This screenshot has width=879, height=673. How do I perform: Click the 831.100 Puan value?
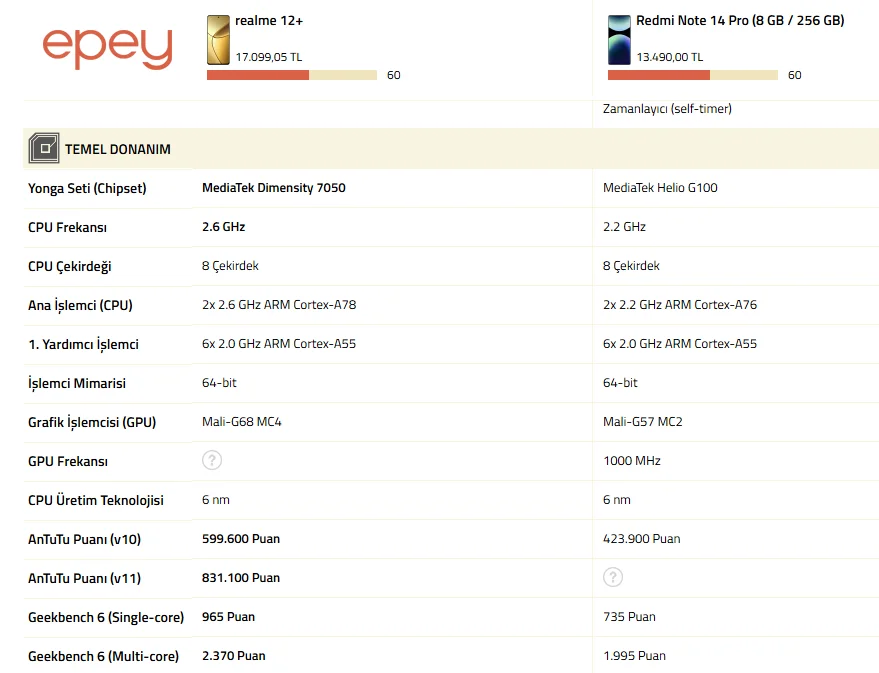[x=240, y=578]
